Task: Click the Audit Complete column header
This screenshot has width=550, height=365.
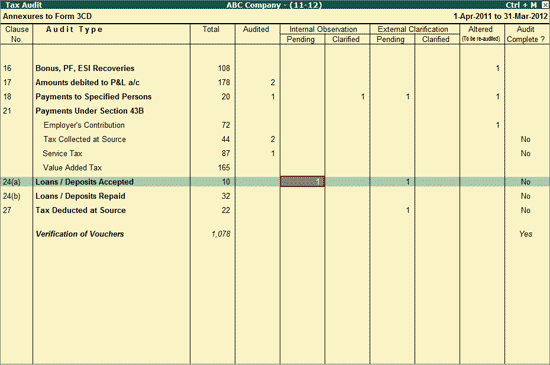Action: tap(525, 34)
